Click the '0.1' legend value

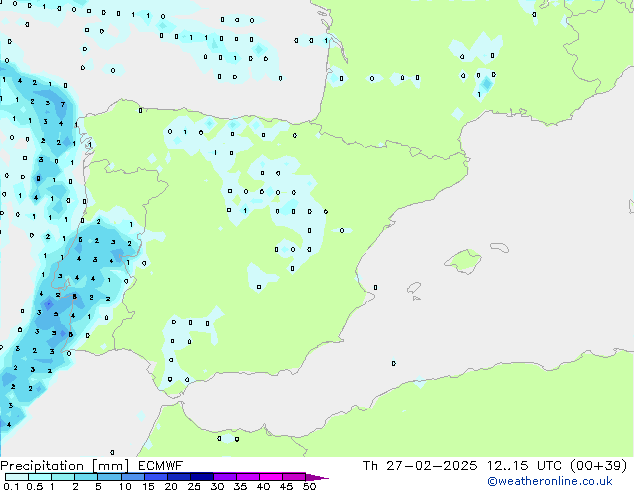(11, 486)
